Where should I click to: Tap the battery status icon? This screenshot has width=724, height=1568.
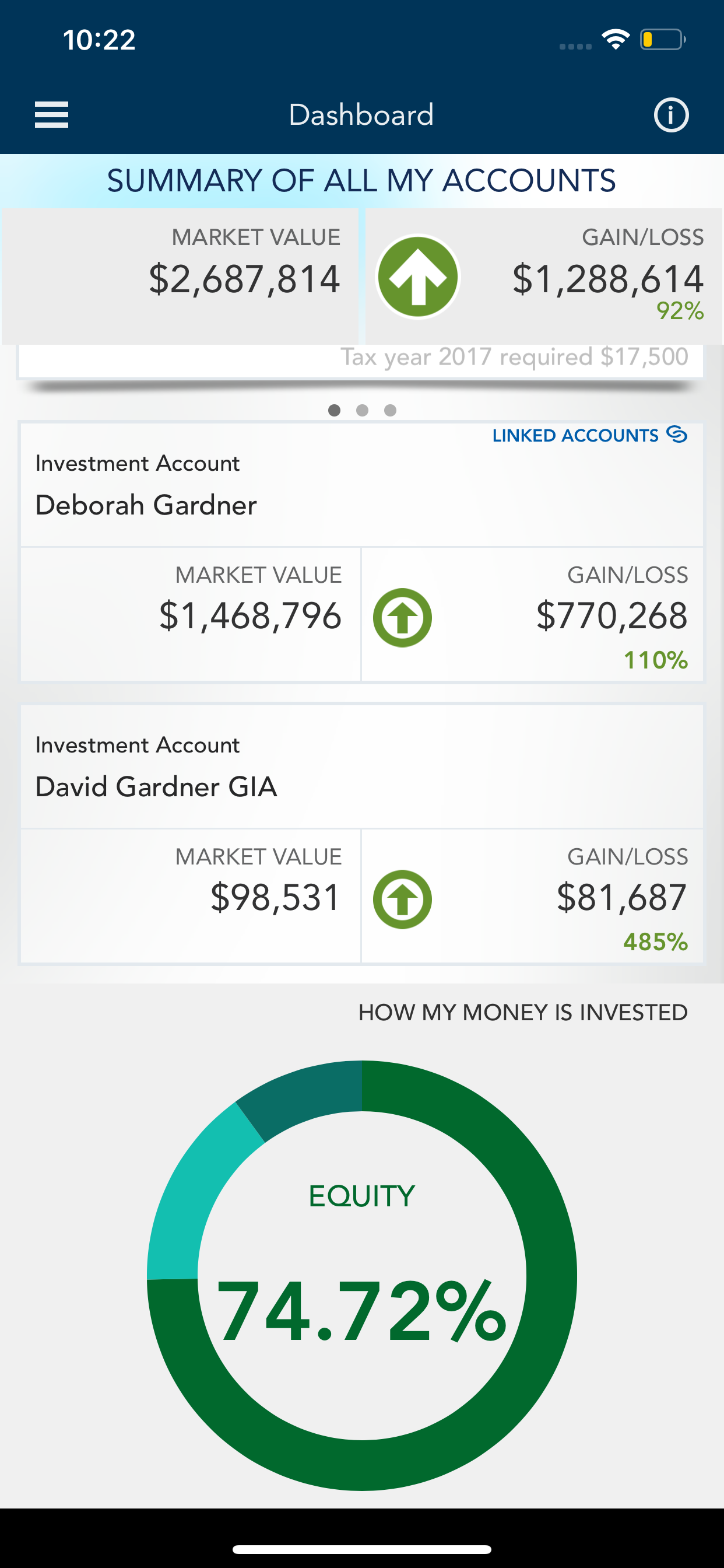pos(663,40)
